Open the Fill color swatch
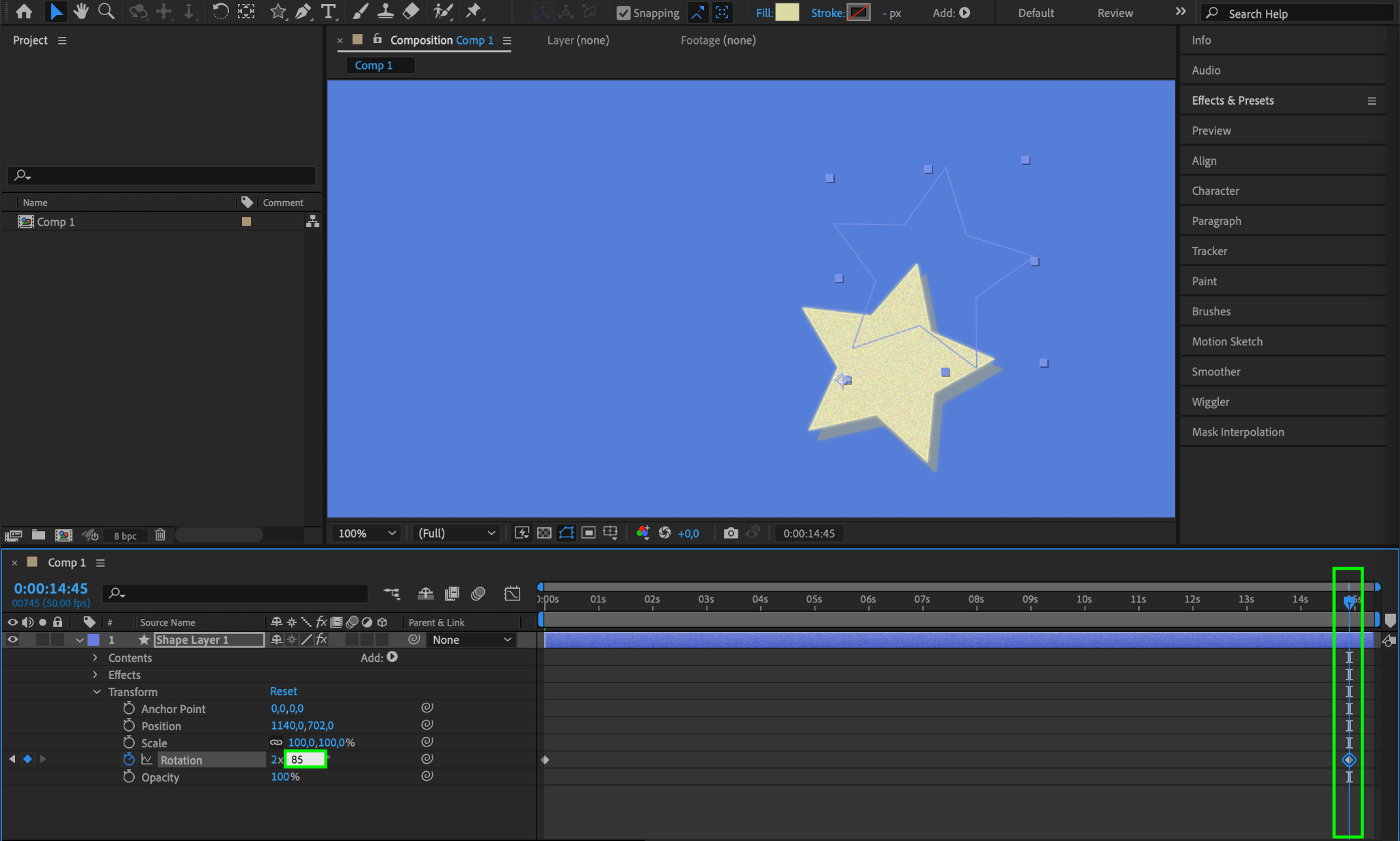The image size is (1400, 841). pos(787,12)
